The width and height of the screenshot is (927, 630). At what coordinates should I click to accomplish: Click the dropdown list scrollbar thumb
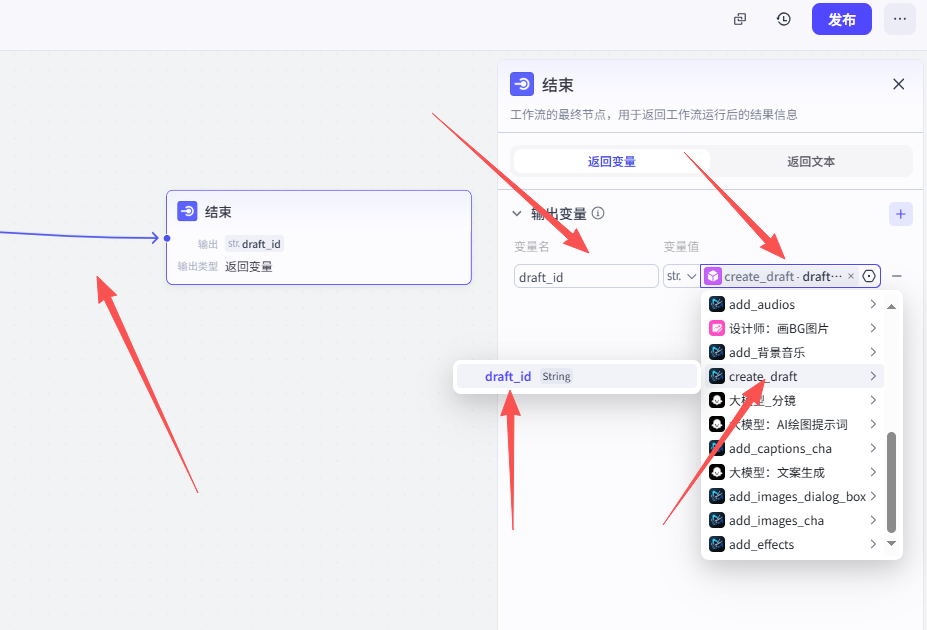click(x=891, y=480)
